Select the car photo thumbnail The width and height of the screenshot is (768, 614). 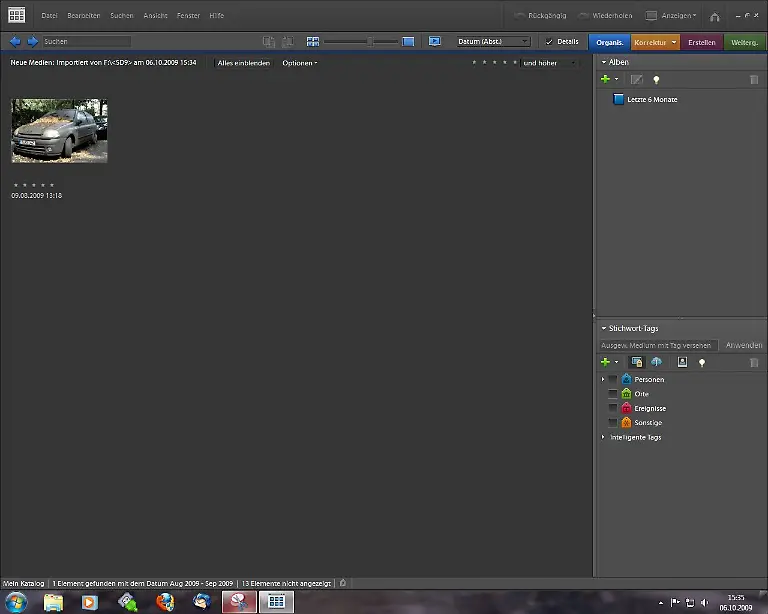[x=59, y=131]
